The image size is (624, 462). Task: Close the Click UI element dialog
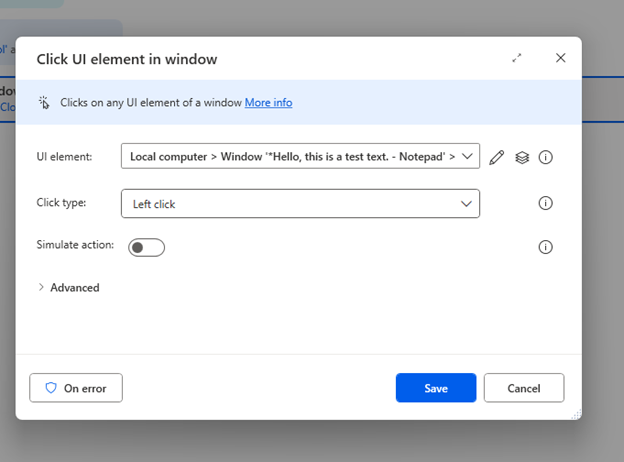[x=561, y=58]
